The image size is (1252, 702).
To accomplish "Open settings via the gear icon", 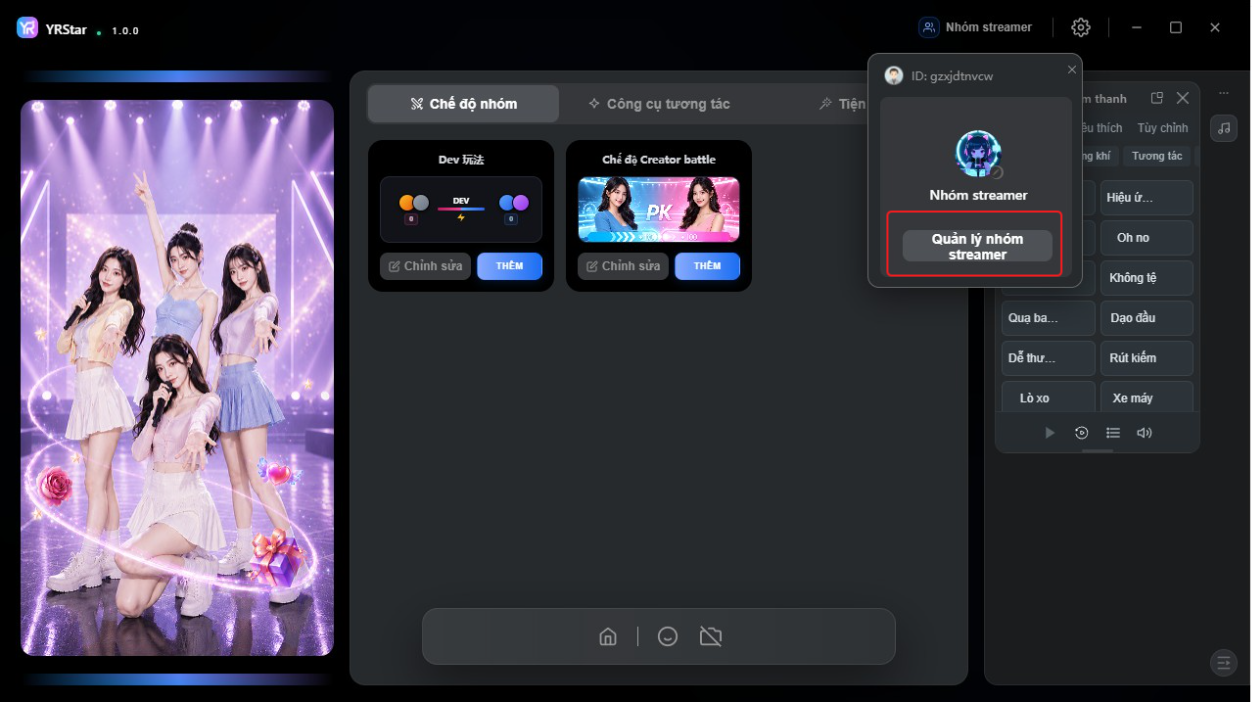I will pos(1081,27).
